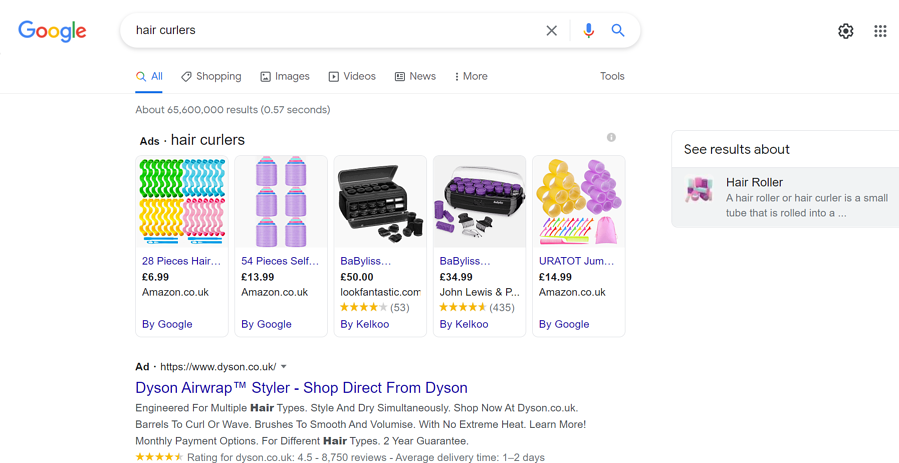Click the colorful spiral curlers product image
Viewport: 899px width, 463px height.
coord(182,202)
